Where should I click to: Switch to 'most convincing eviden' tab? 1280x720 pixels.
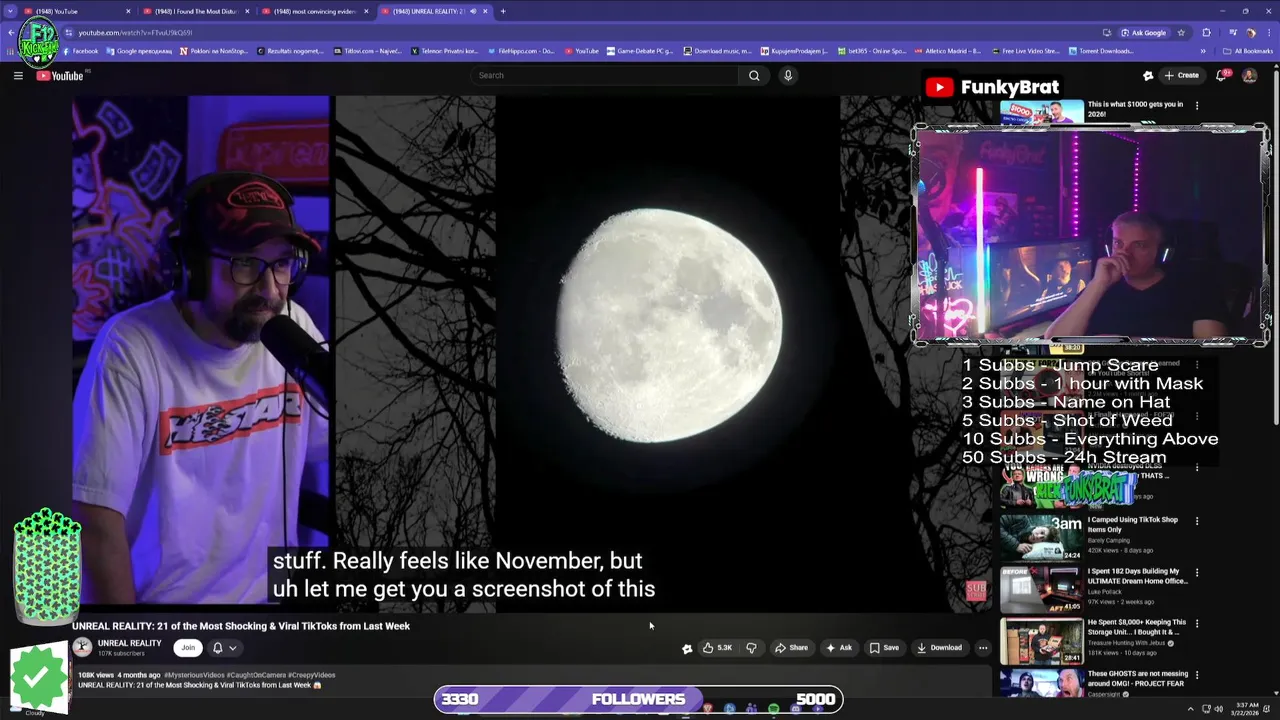pos(313,11)
